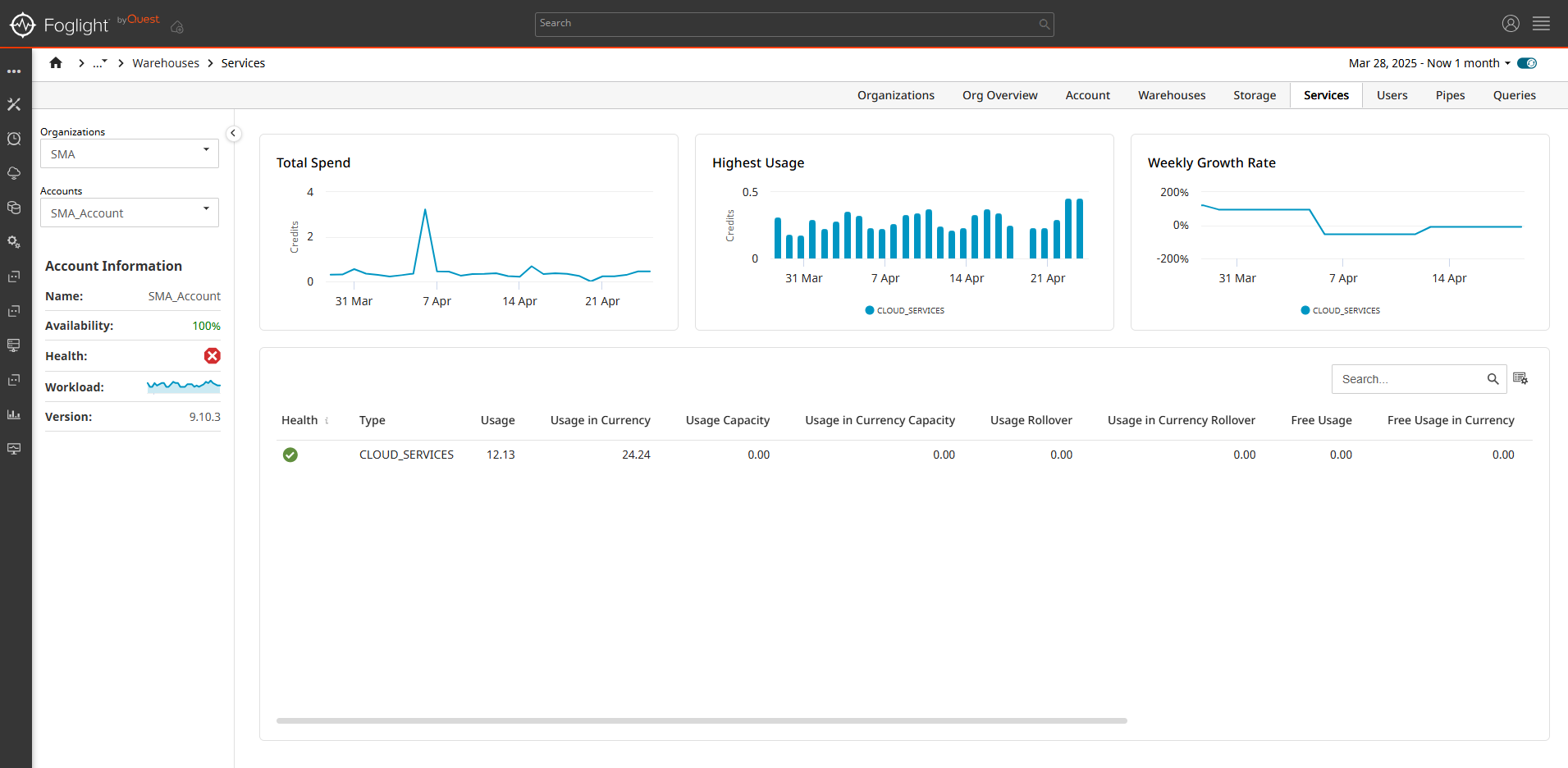
Task: Switch to the Organizations tab
Action: 896,95
